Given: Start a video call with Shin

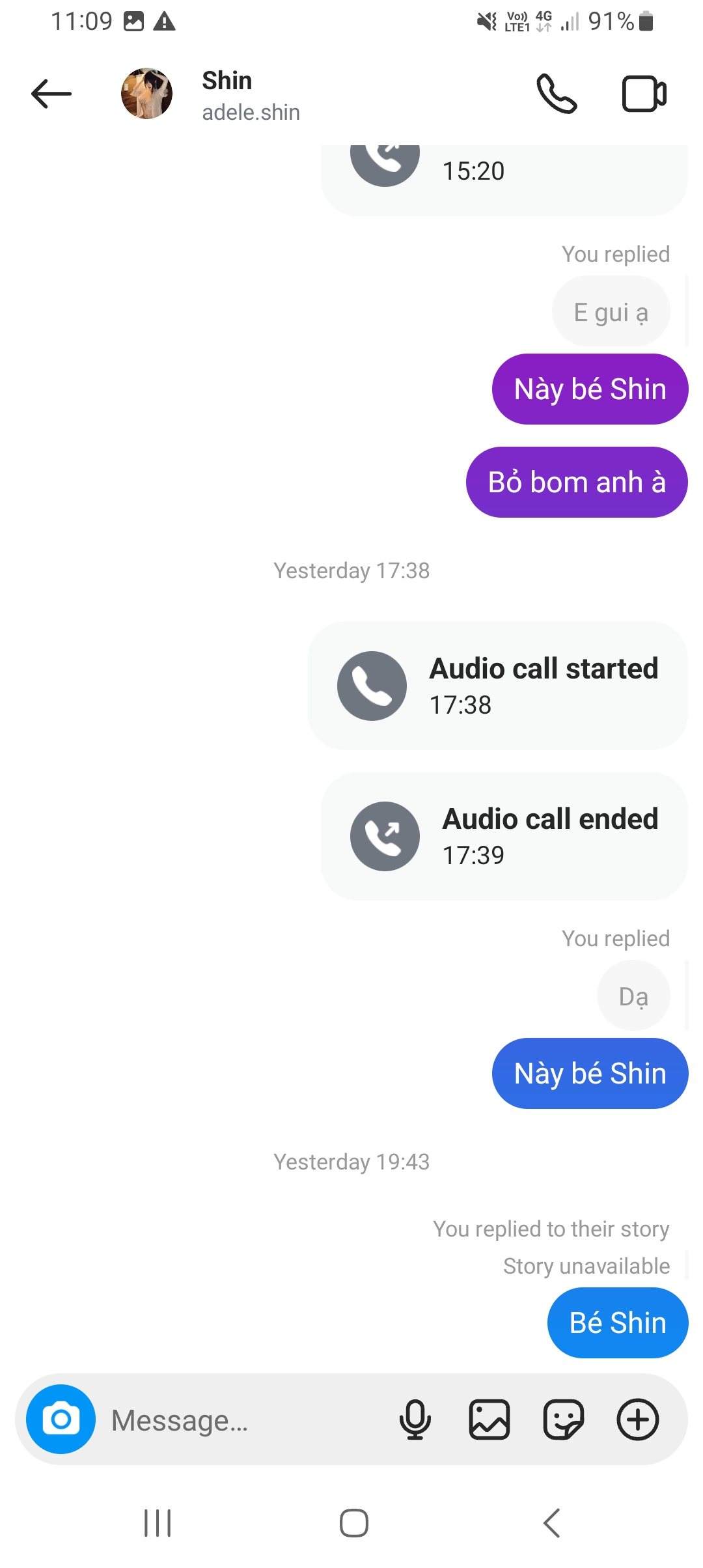Looking at the screenshot, I should click(x=644, y=94).
